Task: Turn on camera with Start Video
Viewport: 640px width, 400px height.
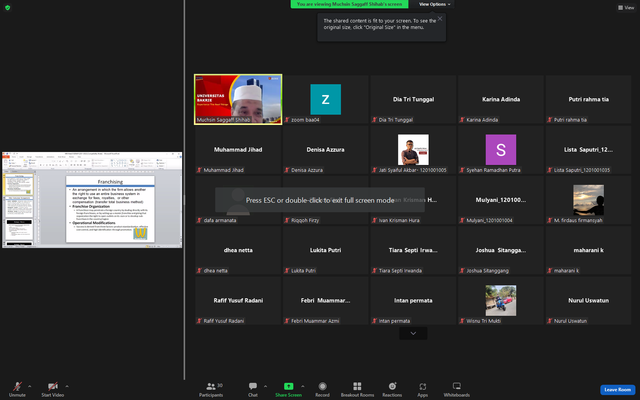Action: [x=52, y=389]
